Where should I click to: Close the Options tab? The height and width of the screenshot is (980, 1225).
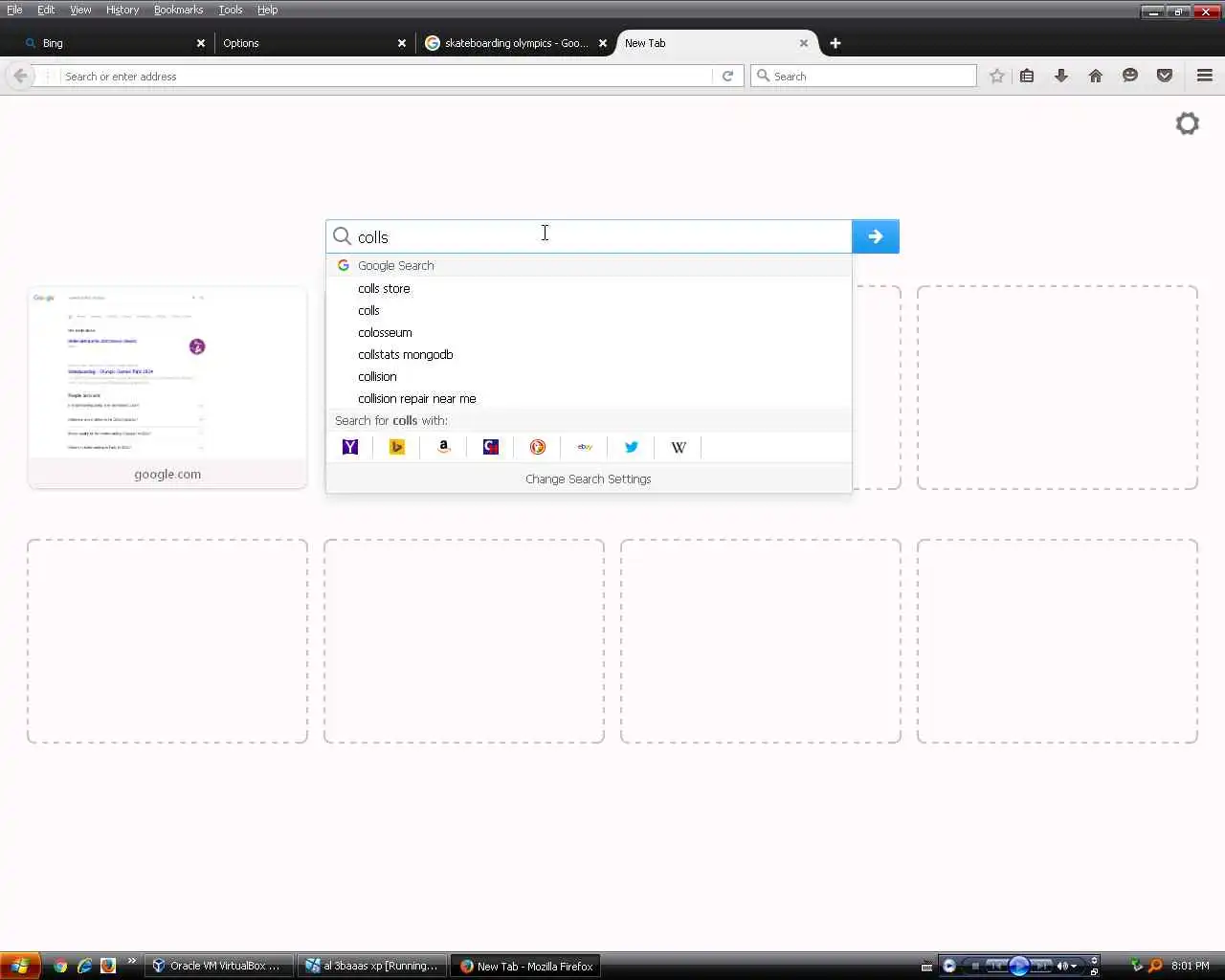point(402,43)
